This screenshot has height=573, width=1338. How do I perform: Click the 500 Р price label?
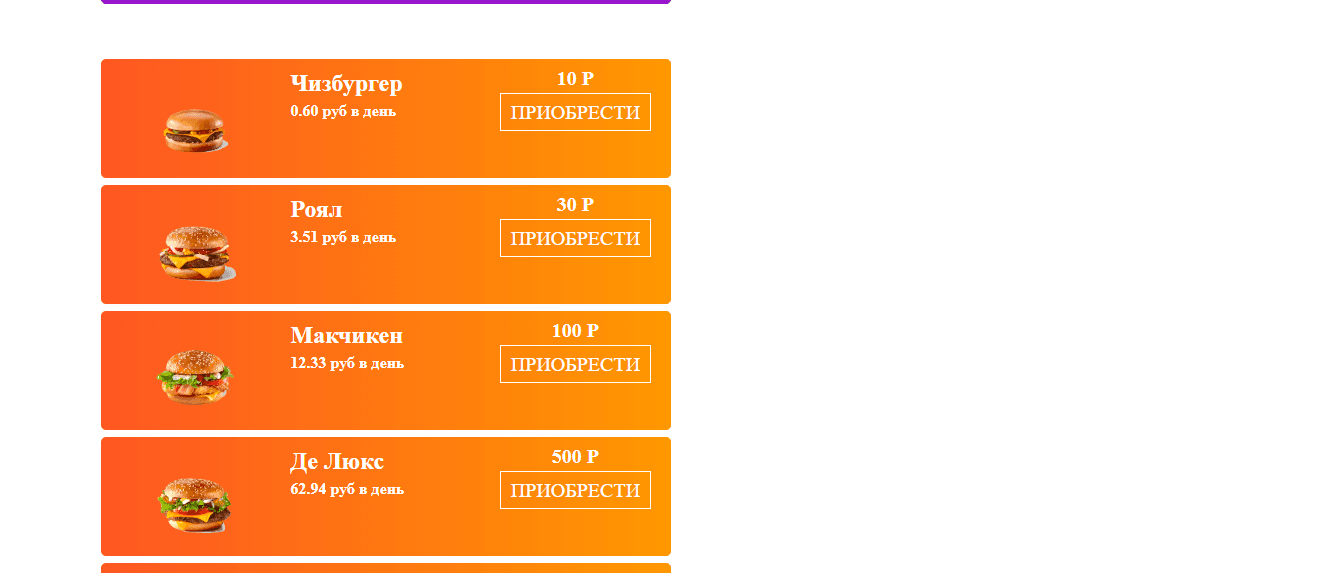(575, 457)
